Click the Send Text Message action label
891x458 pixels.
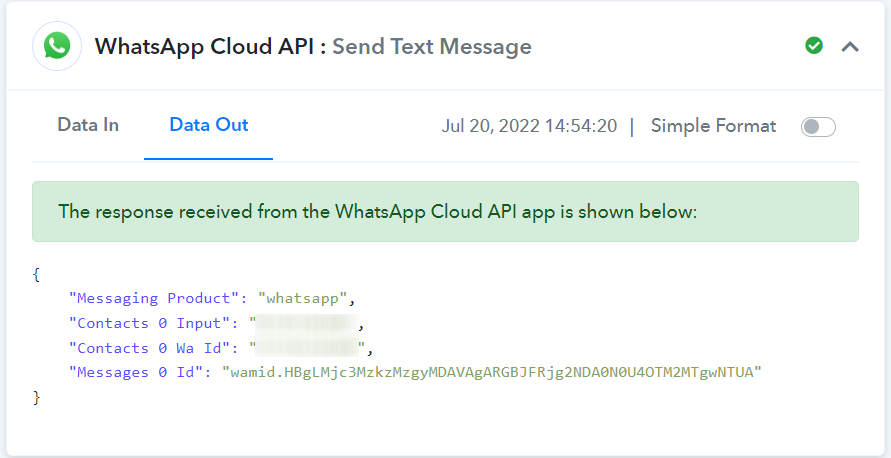coord(432,47)
